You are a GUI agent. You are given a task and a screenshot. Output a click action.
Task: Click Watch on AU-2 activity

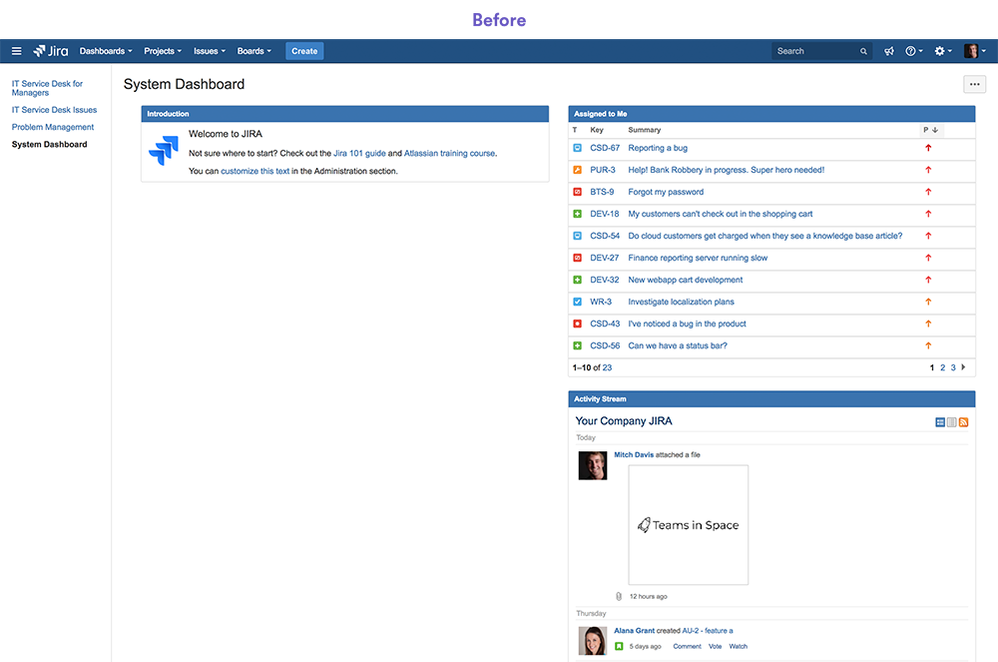coord(738,647)
